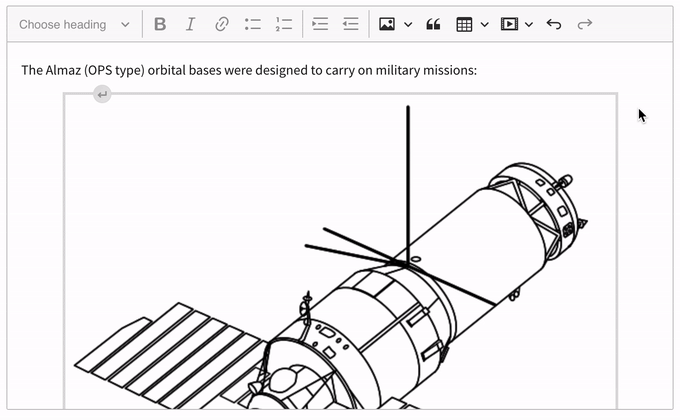Click the insert media icon
This screenshot has height=420, width=680.
click(509, 24)
